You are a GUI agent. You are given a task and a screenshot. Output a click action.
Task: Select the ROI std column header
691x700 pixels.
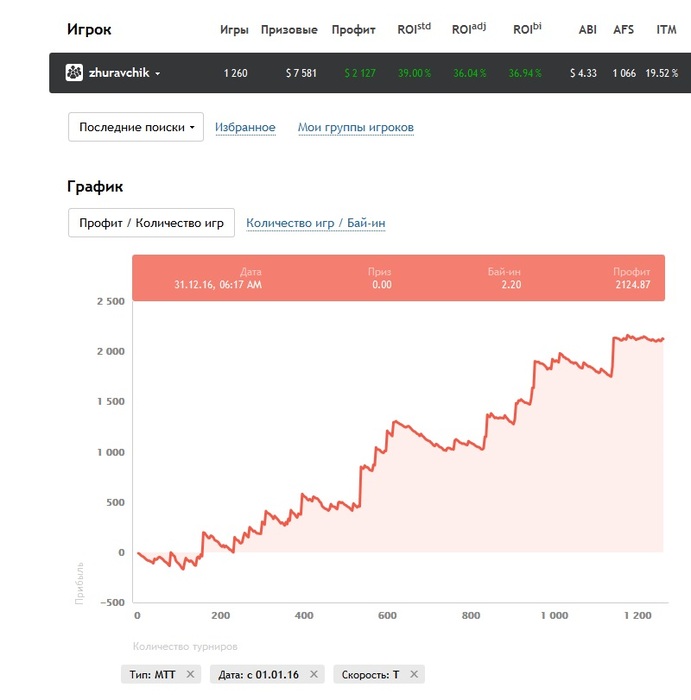413,29
